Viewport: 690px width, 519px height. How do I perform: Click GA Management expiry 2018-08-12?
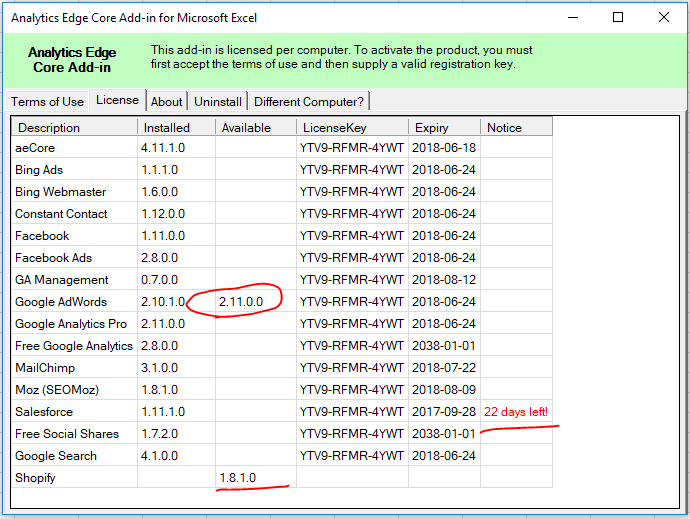444,280
